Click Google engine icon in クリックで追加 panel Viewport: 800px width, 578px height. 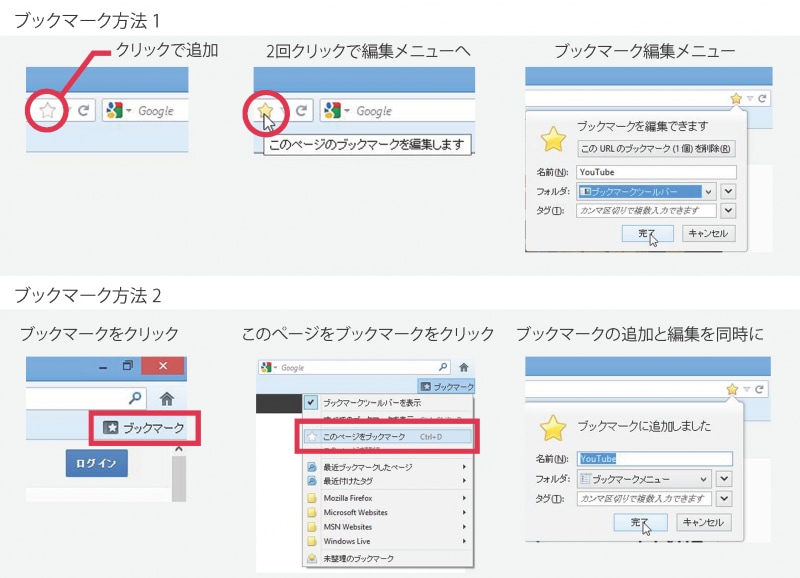tap(115, 110)
